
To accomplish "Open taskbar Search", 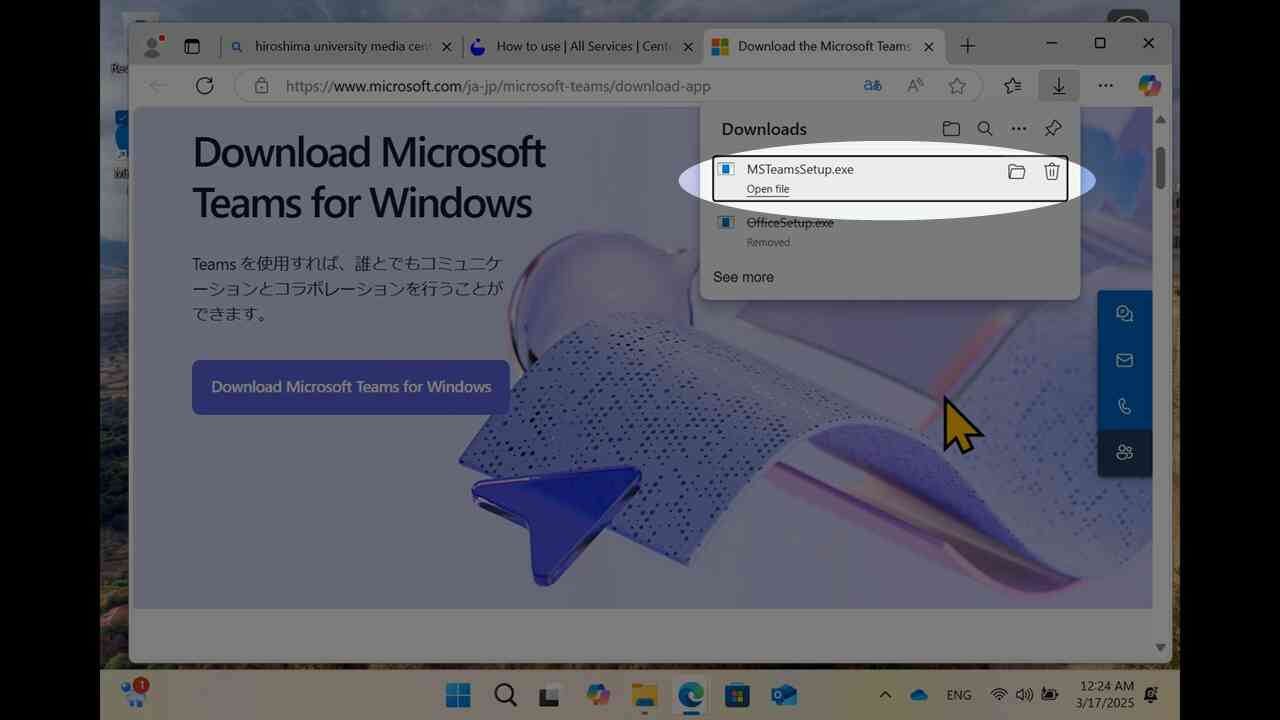I will point(505,695).
